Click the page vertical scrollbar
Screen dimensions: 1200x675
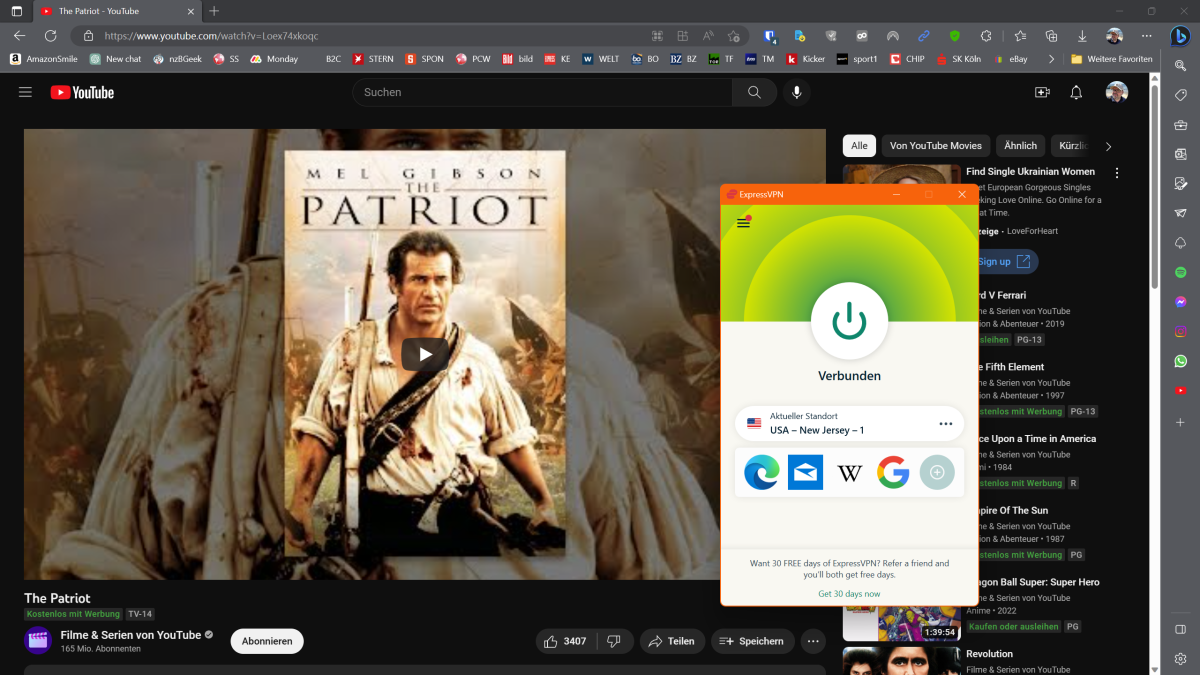(1155, 187)
